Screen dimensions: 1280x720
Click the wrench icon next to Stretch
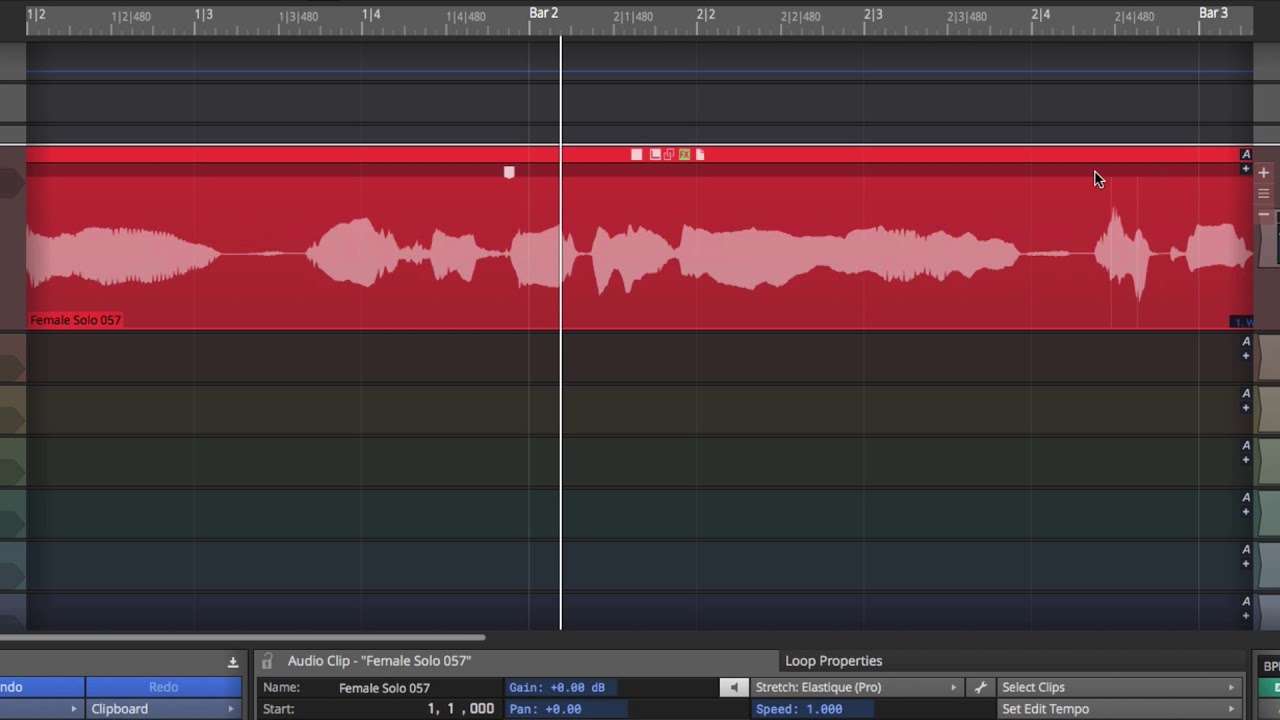click(x=980, y=687)
